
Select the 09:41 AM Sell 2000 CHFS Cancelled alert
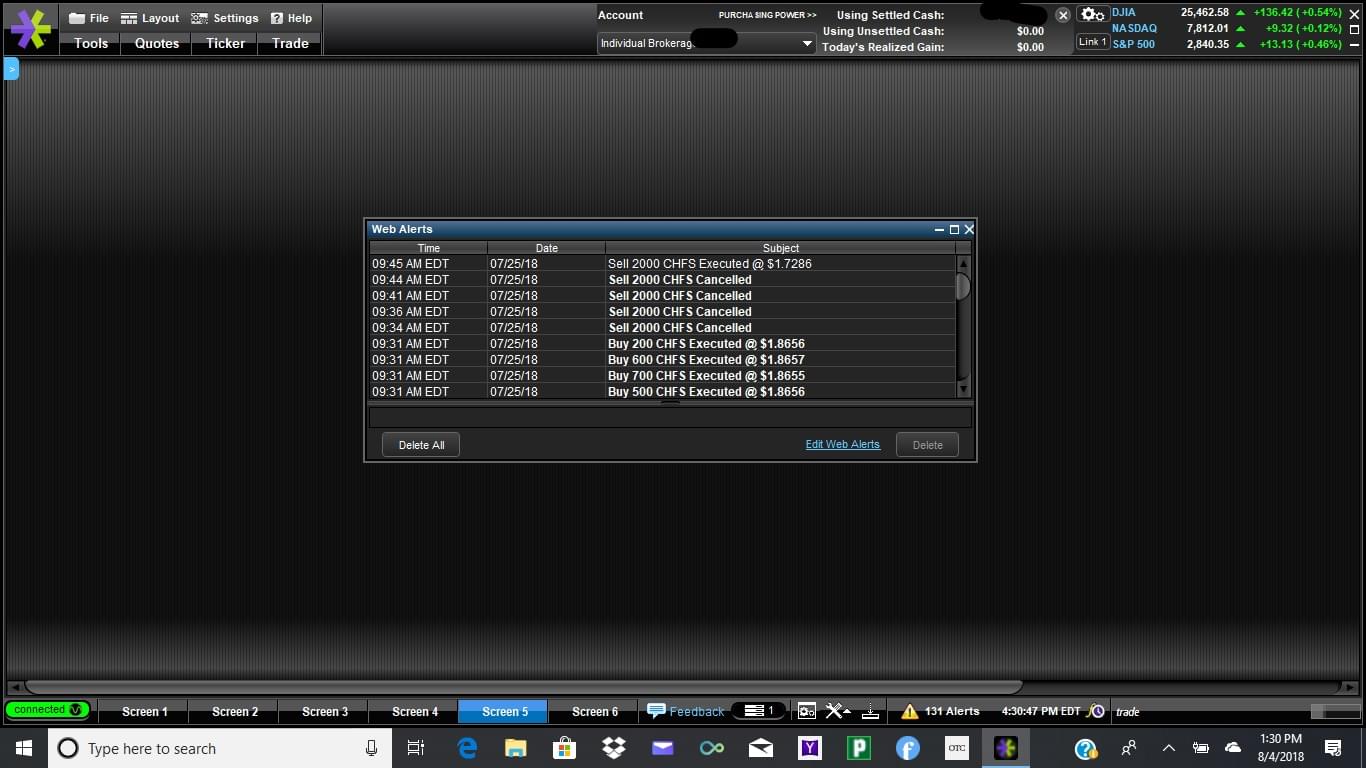[x=662, y=296]
